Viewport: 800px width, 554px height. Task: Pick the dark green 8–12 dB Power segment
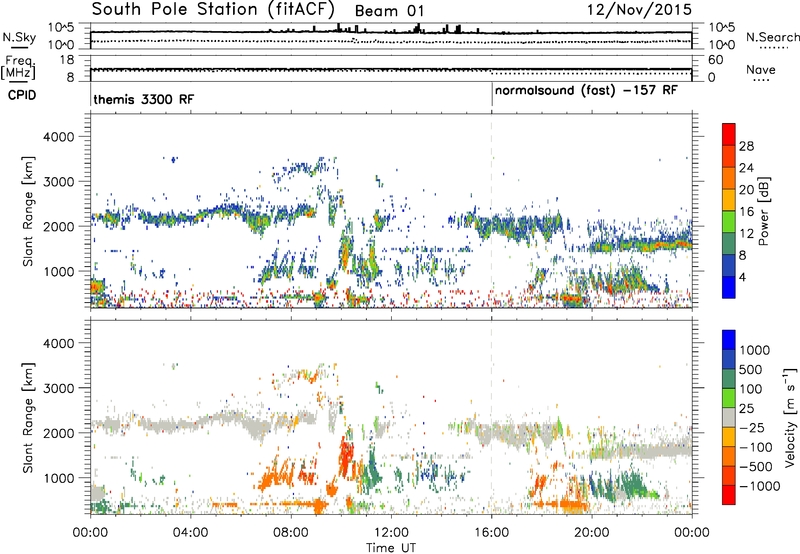[x=729, y=244]
